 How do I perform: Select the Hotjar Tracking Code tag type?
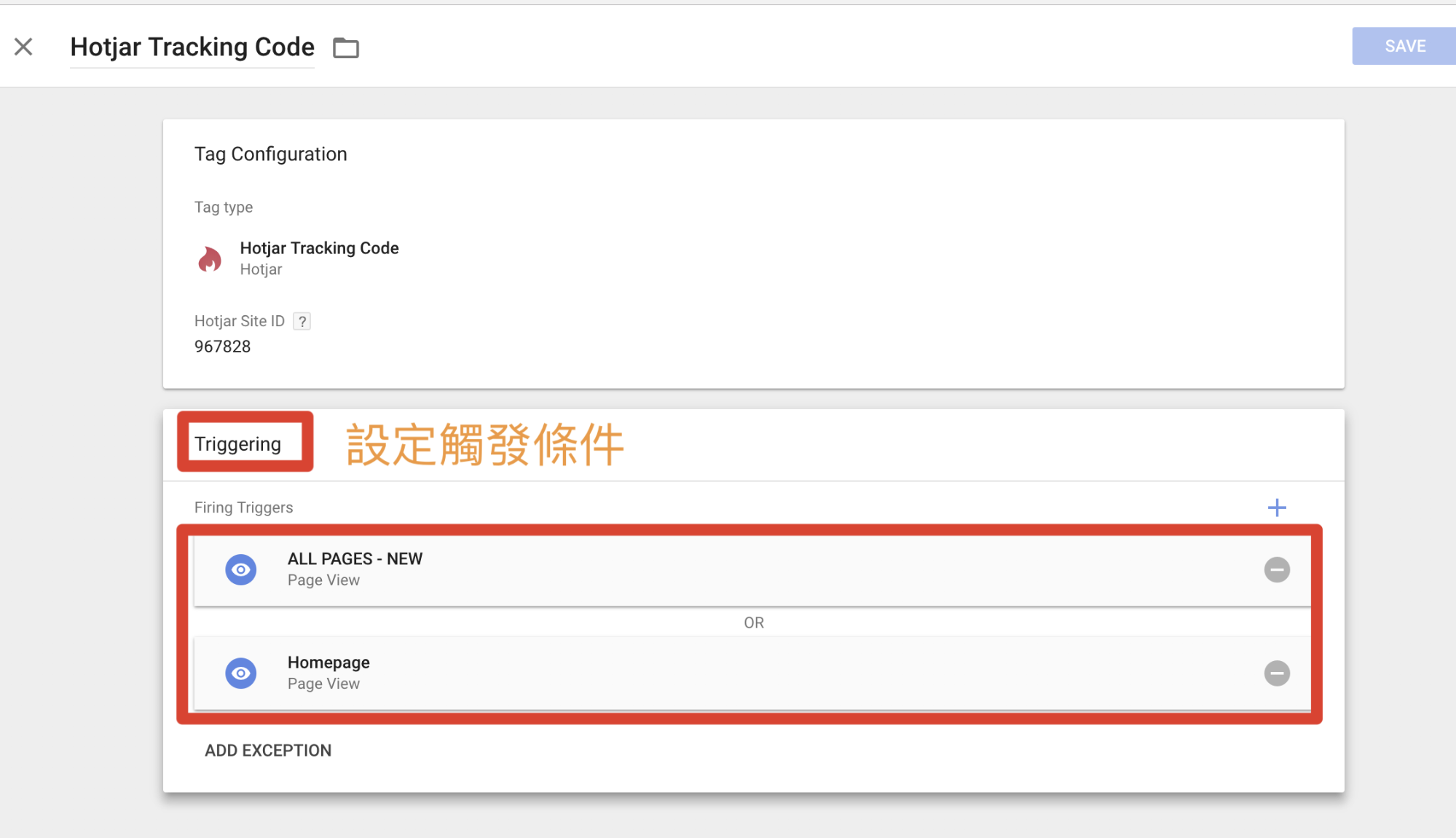point(319,258)
